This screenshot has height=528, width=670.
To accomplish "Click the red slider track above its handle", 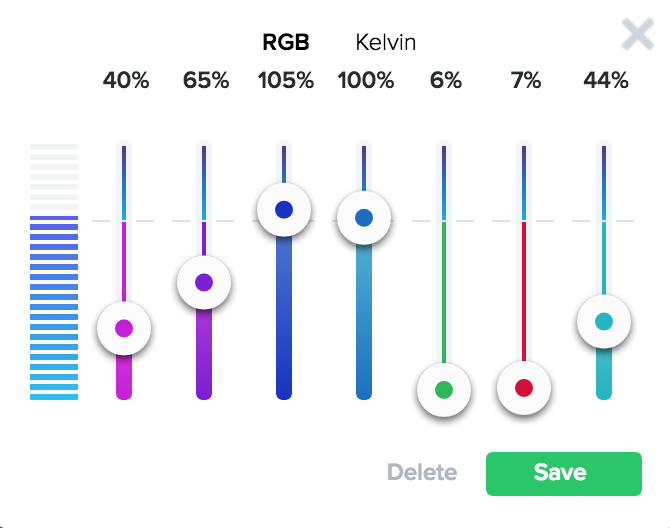I will click(524, 290).
